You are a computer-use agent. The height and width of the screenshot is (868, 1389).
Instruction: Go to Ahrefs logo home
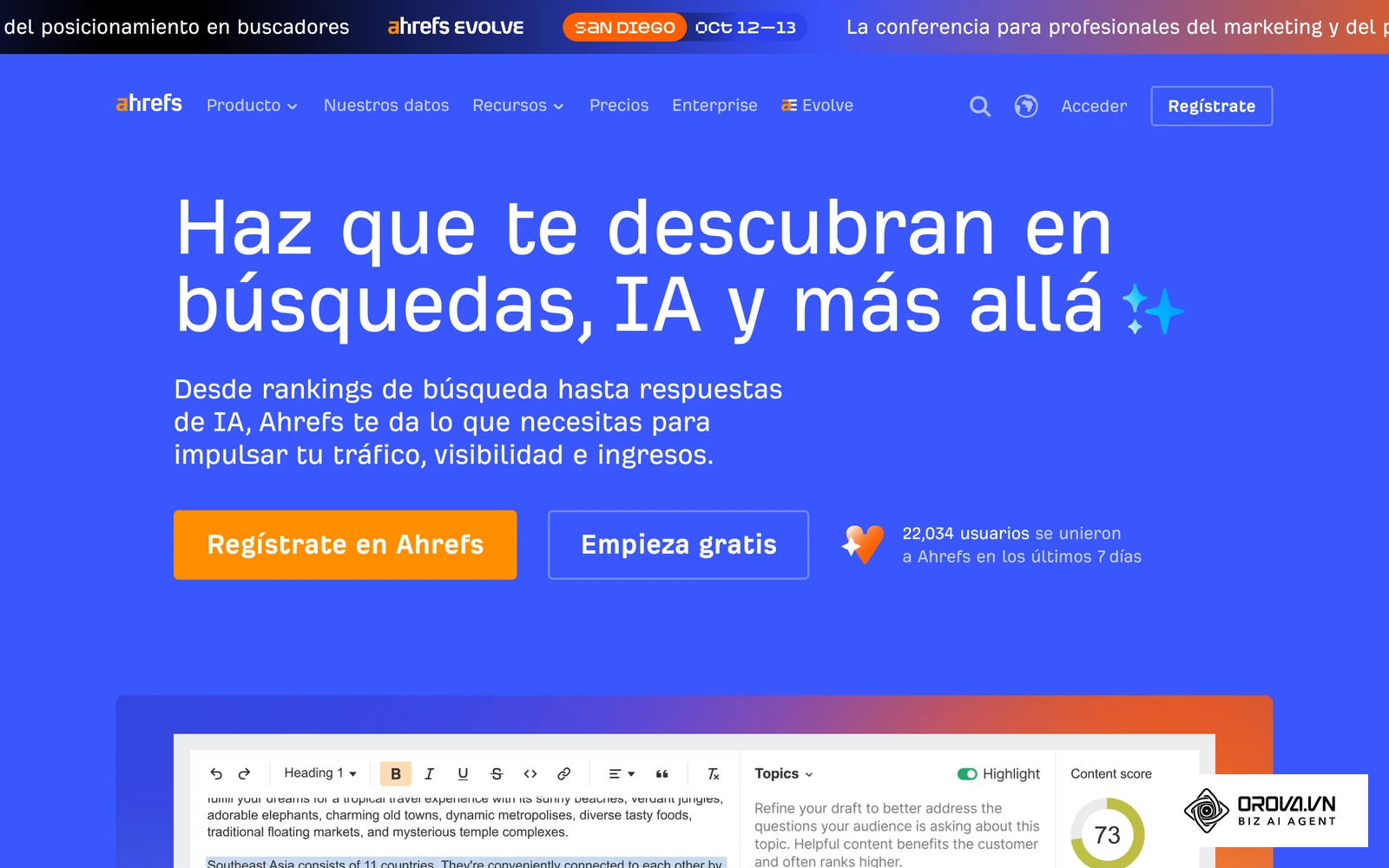[149, 103]
